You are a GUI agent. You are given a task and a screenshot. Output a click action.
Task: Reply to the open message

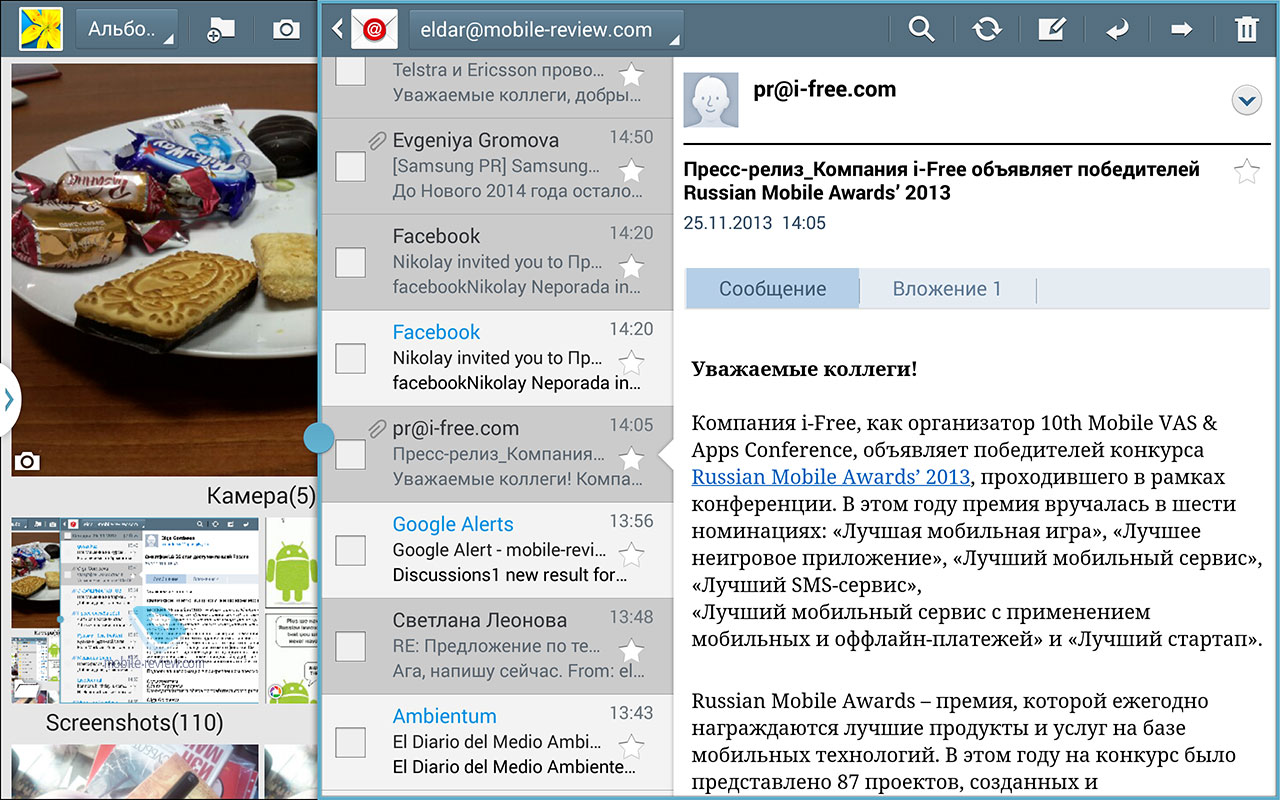point(1117,30)
